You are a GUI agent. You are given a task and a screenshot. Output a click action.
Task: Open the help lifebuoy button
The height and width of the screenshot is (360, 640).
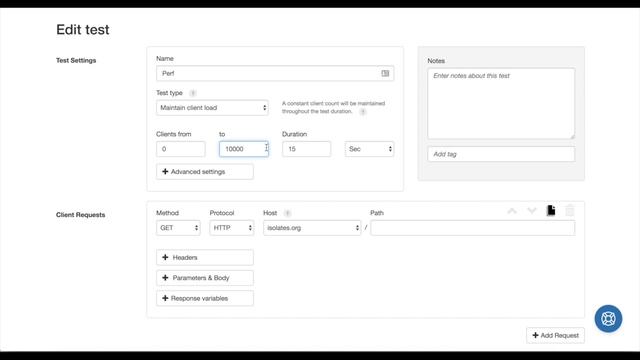click(x=608, y=318)
